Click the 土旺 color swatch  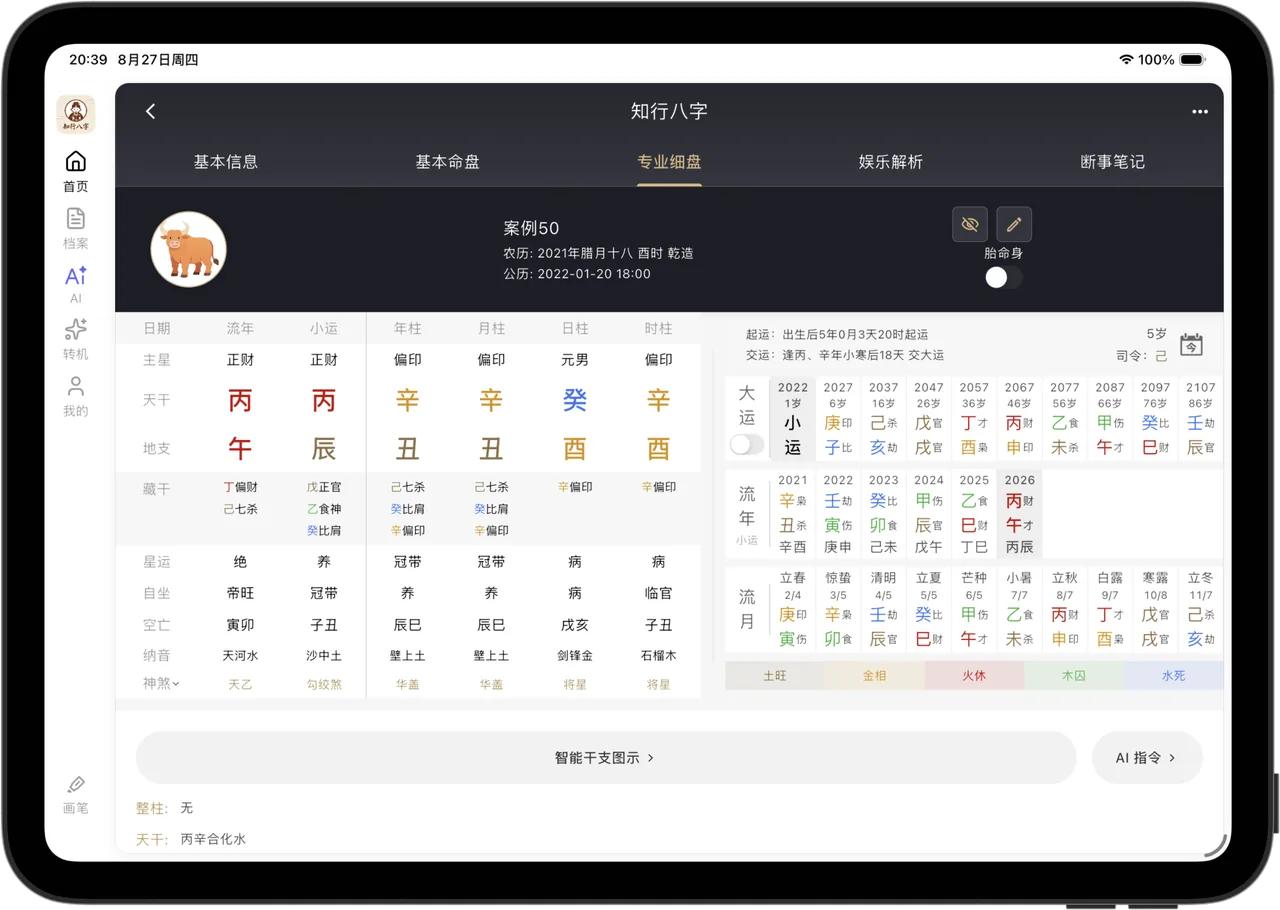pos(775,676)
